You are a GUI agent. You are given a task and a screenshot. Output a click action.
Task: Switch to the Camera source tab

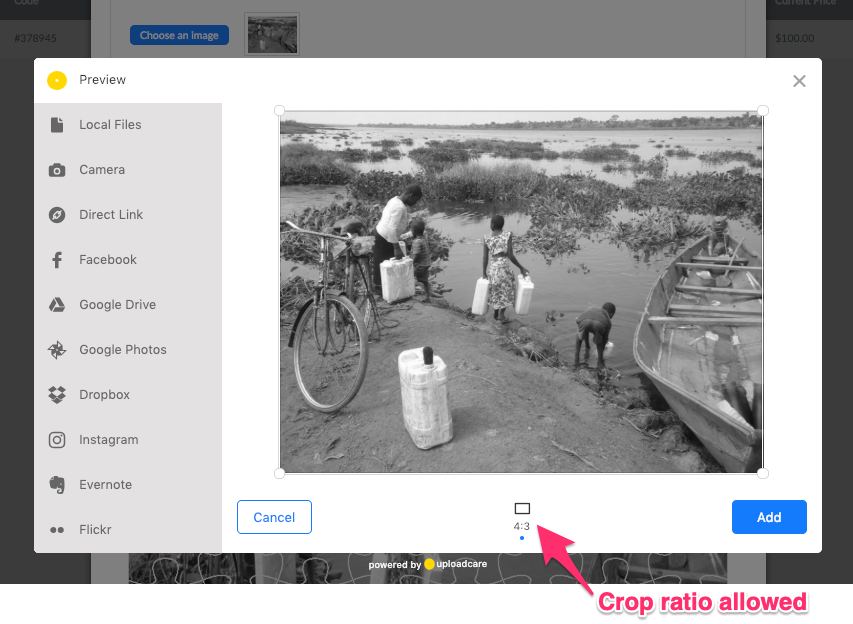tap(128, 170)
